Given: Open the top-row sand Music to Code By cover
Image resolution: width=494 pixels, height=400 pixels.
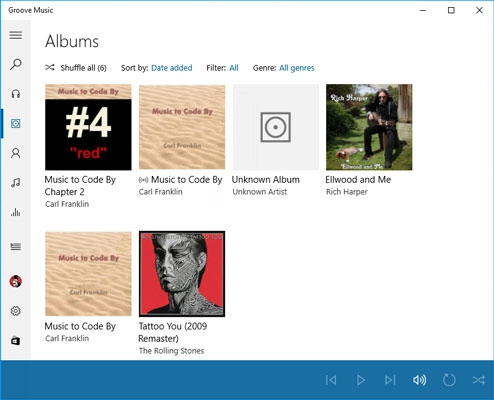Looking at the screenshot, I should (x=182, y=127).
